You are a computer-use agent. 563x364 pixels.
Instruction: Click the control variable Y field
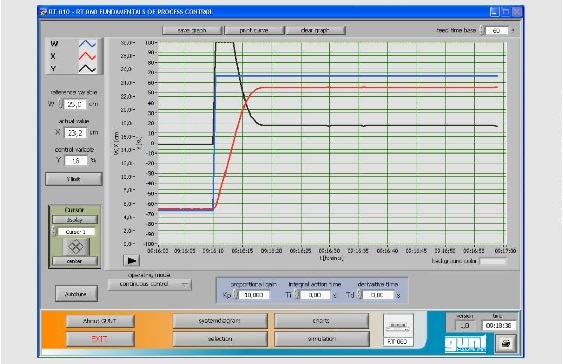[x=76, y=160]
